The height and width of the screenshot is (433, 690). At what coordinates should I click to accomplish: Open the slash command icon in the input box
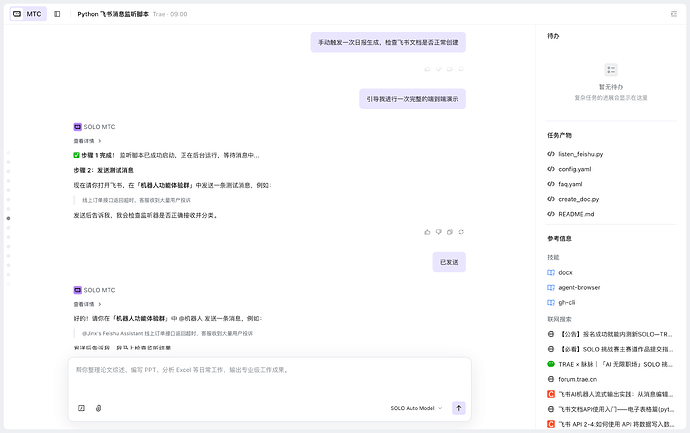tap(81, 408)
